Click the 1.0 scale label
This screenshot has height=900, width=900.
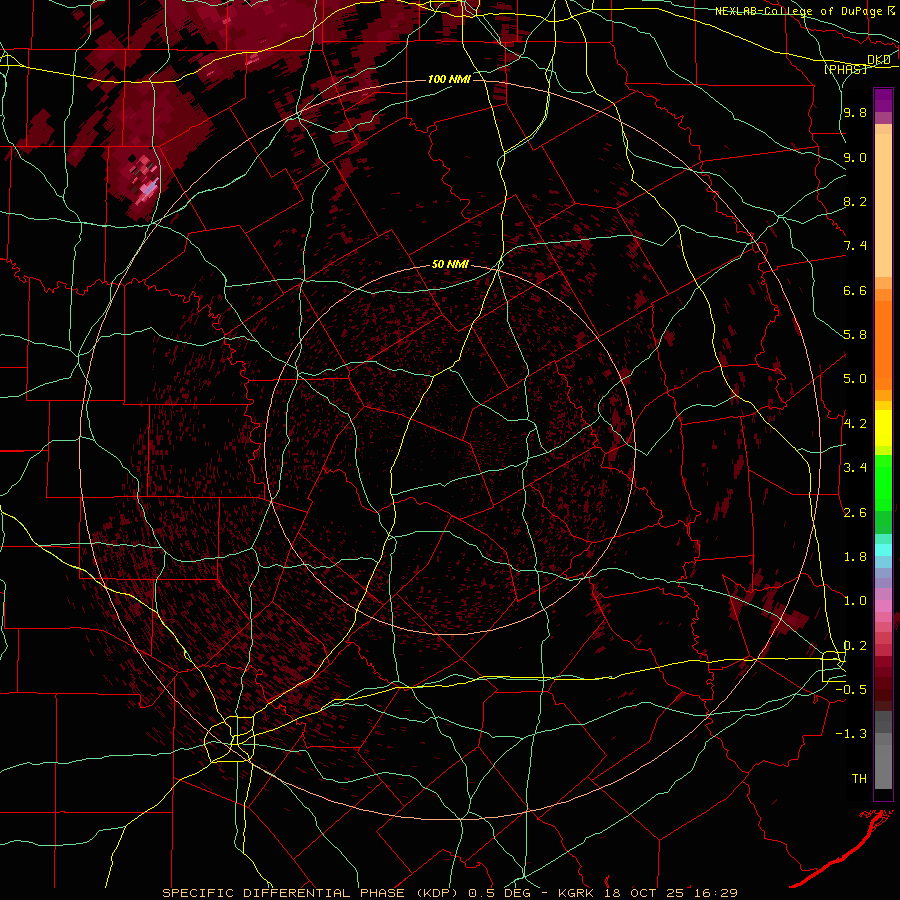(855, 601)
